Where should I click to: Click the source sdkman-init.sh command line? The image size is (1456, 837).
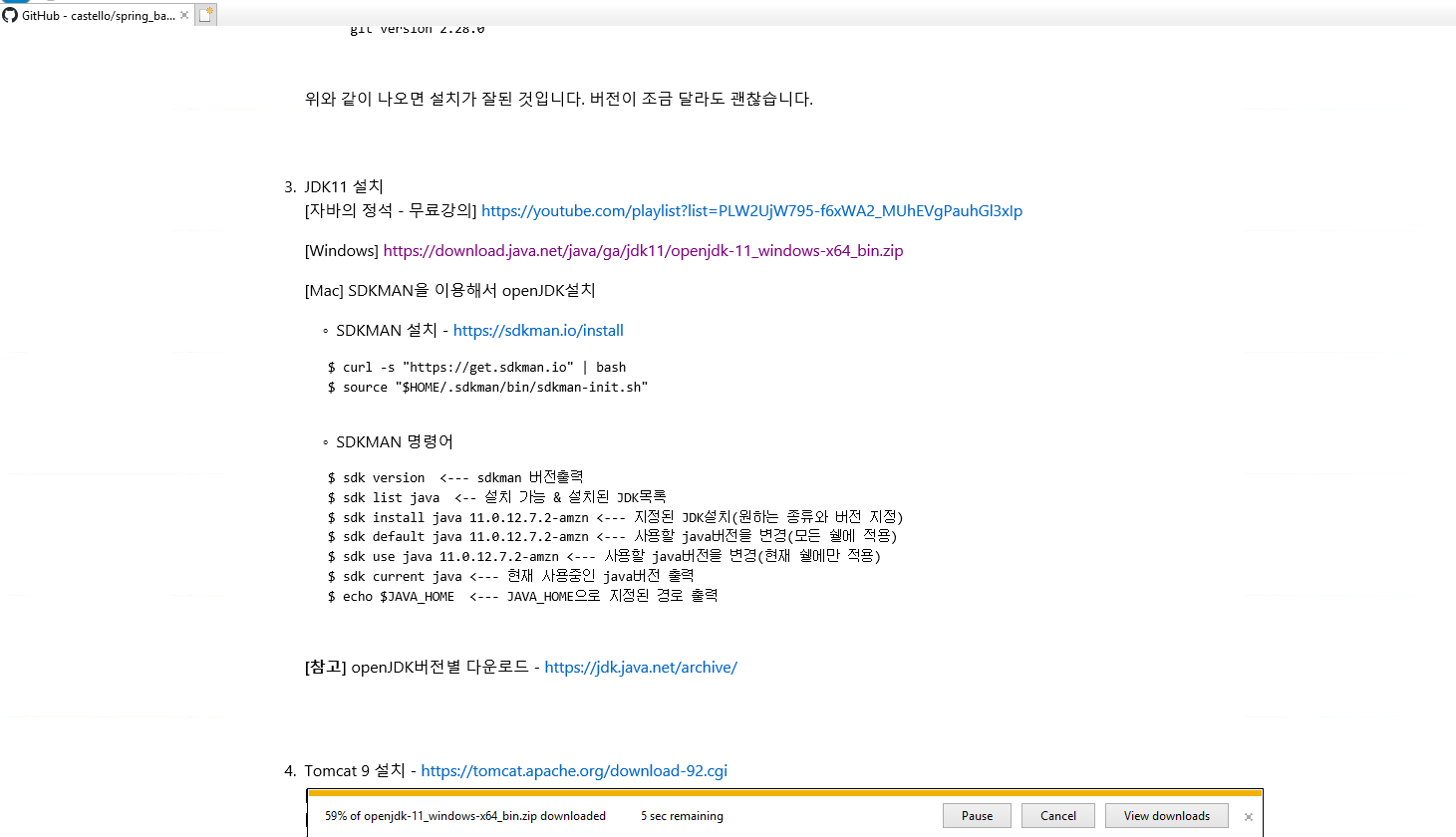click(487, 388)
